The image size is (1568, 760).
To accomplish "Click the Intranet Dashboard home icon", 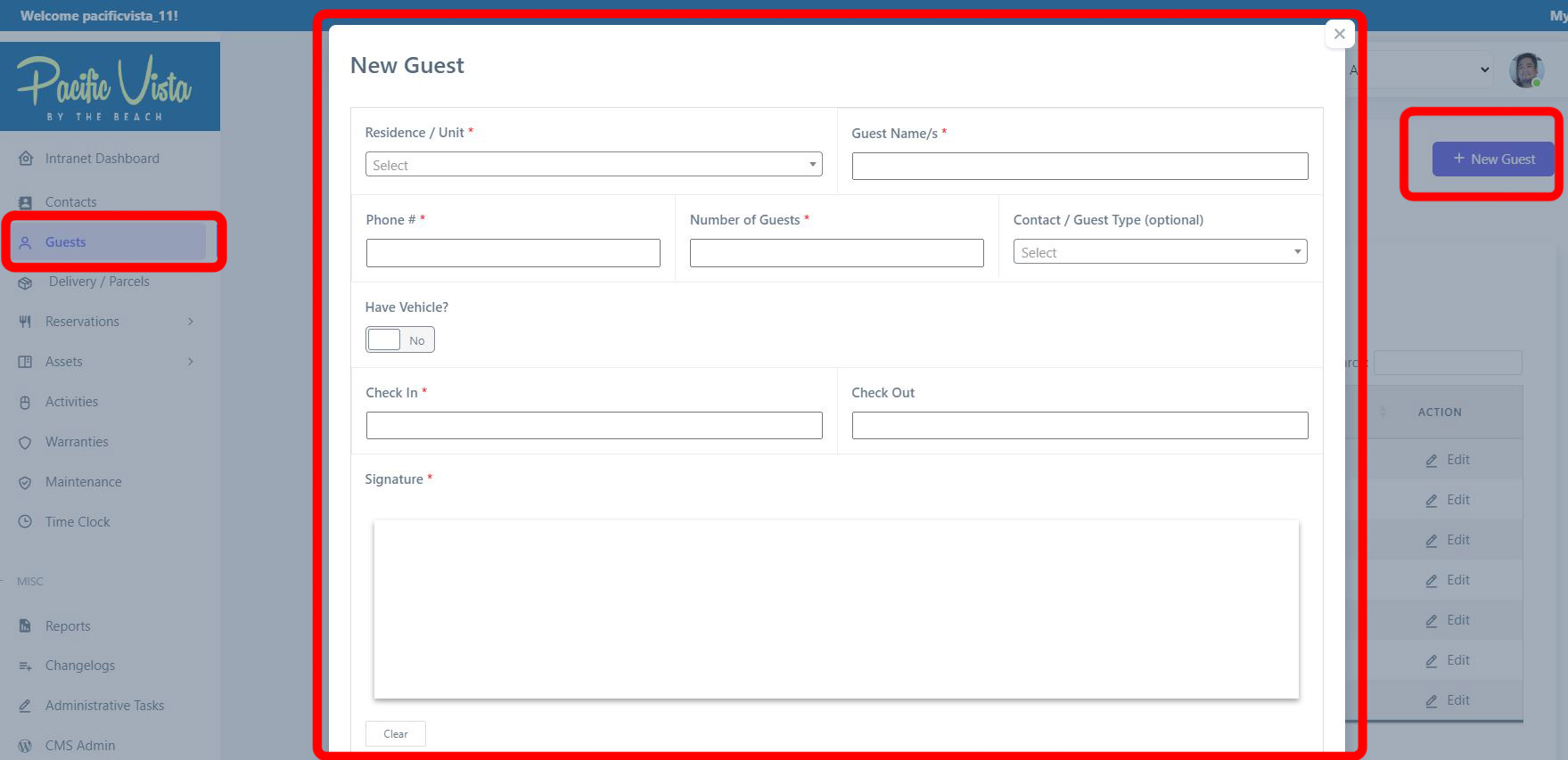I will click(26, 159).
